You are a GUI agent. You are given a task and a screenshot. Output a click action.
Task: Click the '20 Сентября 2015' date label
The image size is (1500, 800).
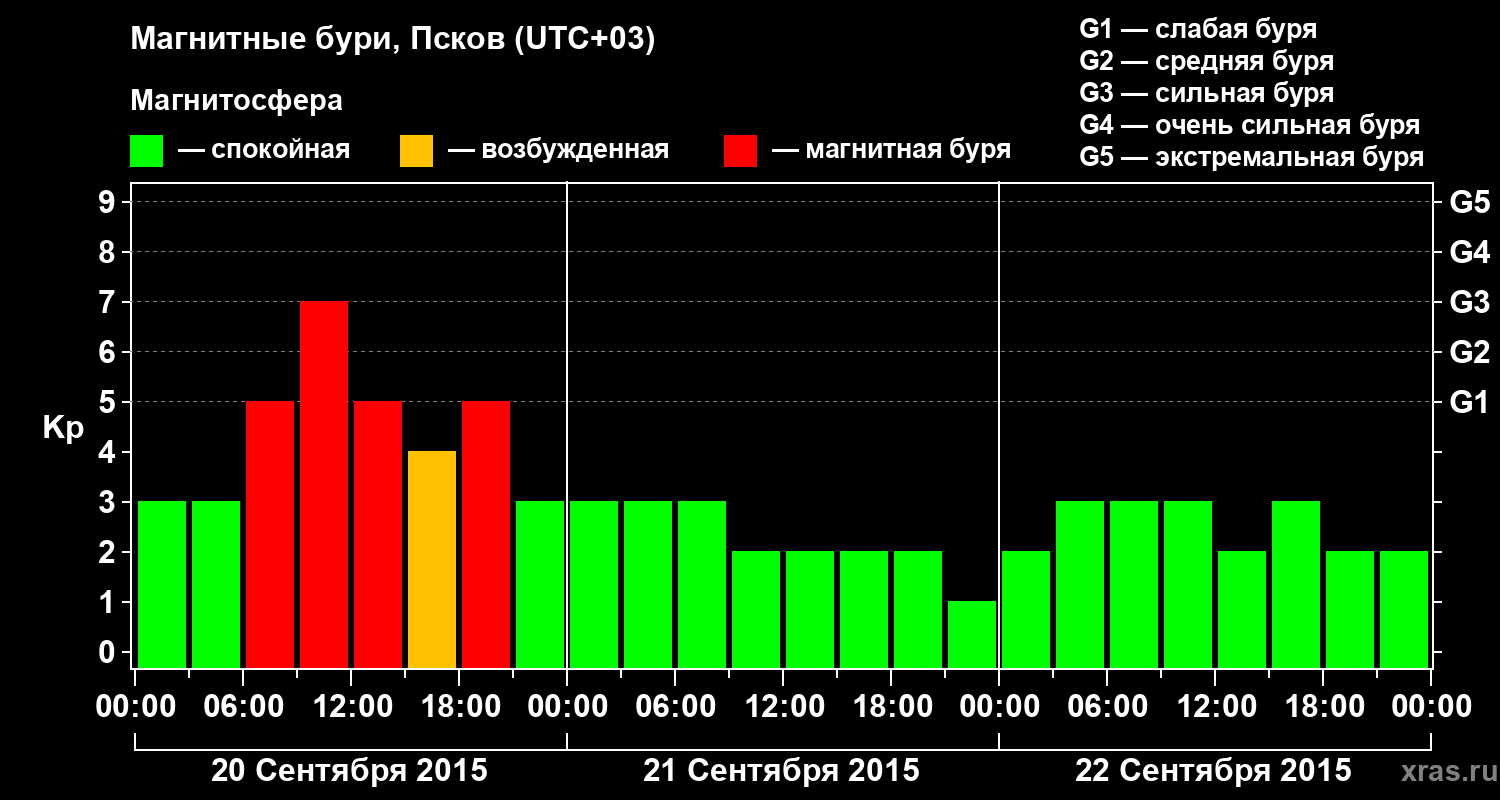[349, 771]
